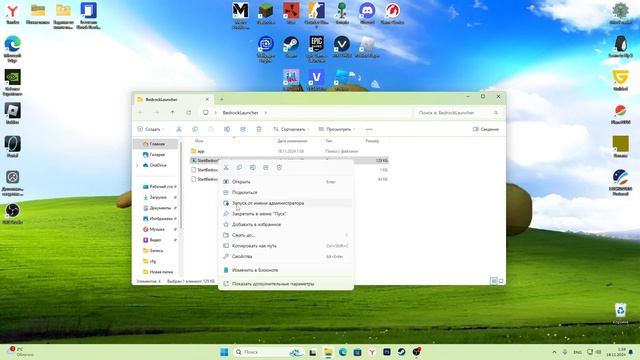Open the Yandex browser desktop icon

[x=13, y=13]
